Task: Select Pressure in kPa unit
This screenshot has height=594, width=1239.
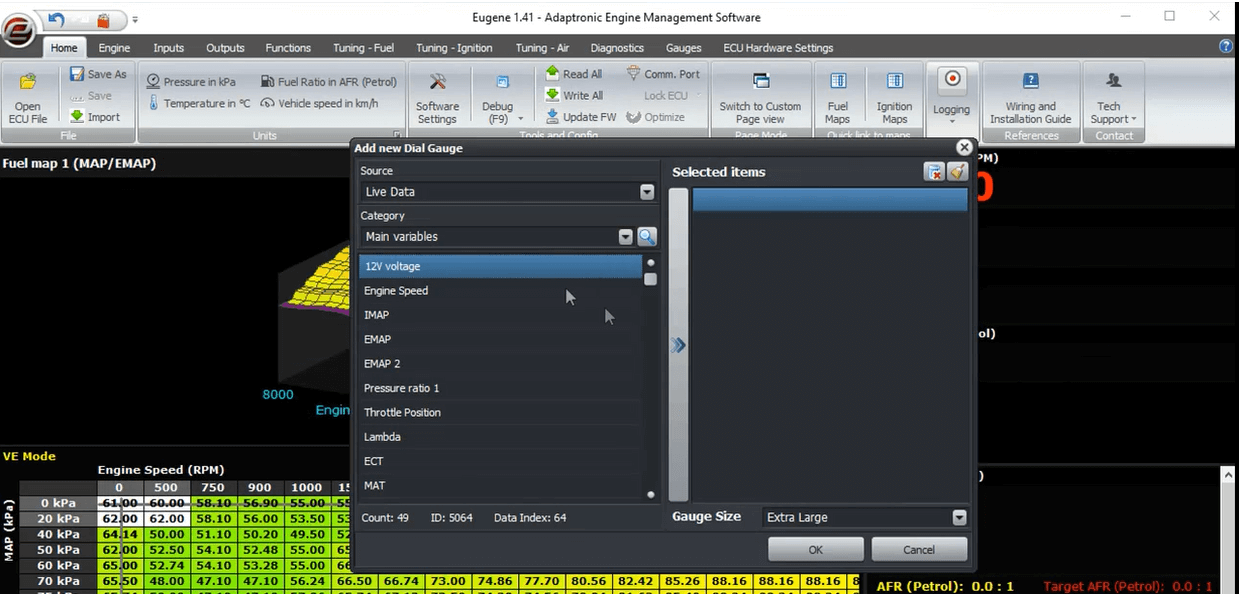Action: (x=191, y=82)
